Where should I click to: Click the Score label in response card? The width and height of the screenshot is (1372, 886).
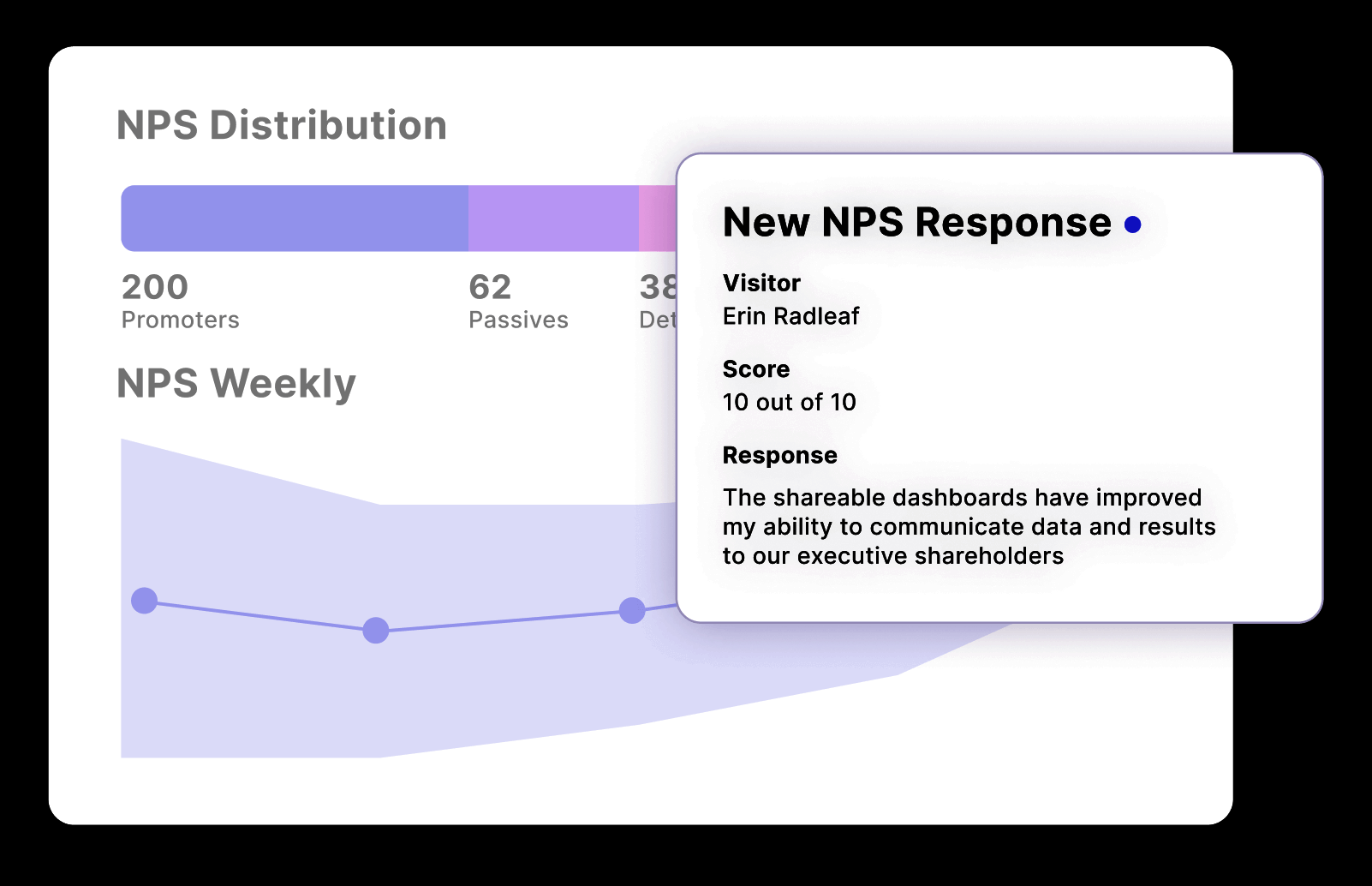[756, 369]
